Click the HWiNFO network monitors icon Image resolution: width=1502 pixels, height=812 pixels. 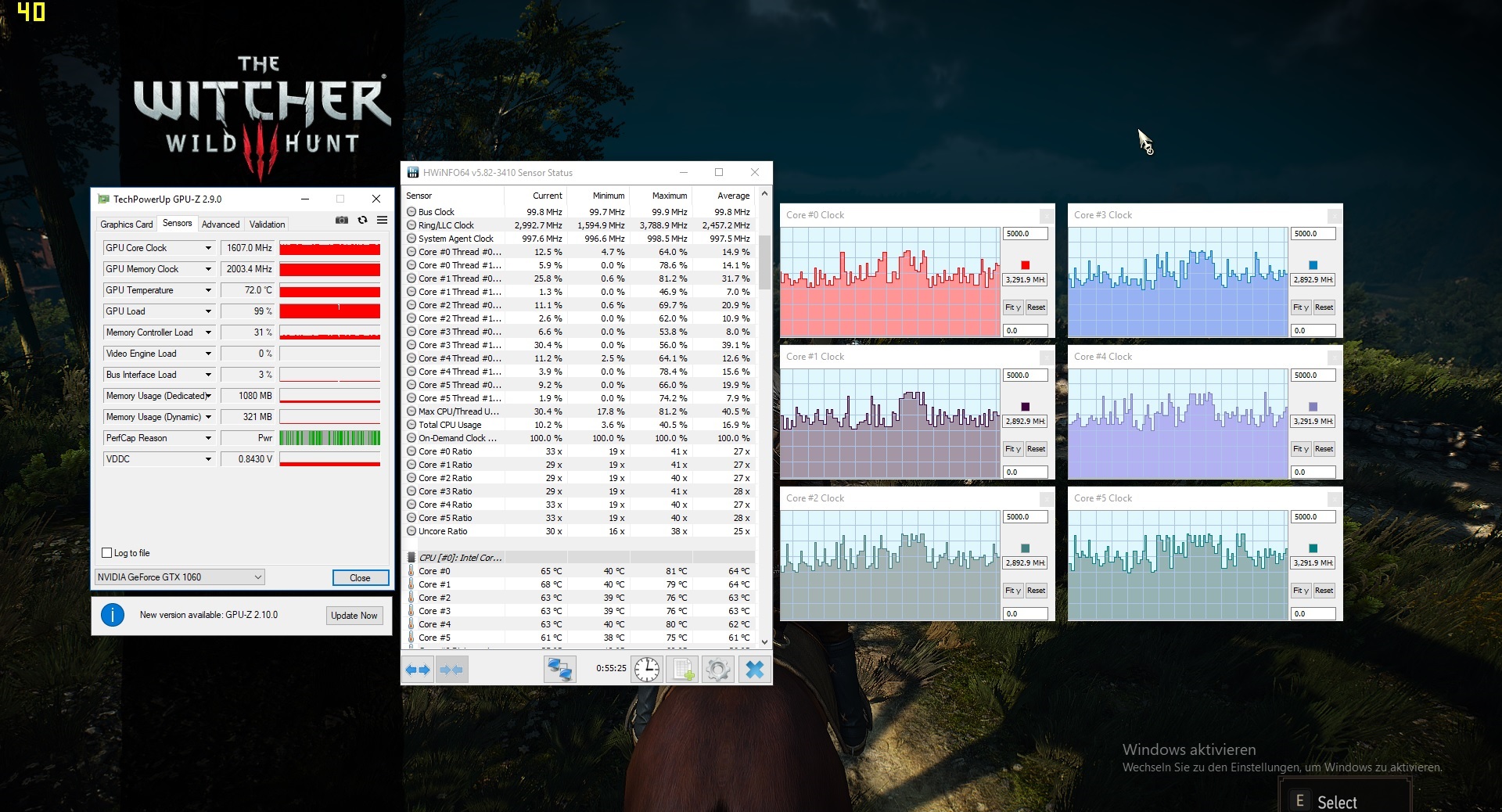point(559,670)
